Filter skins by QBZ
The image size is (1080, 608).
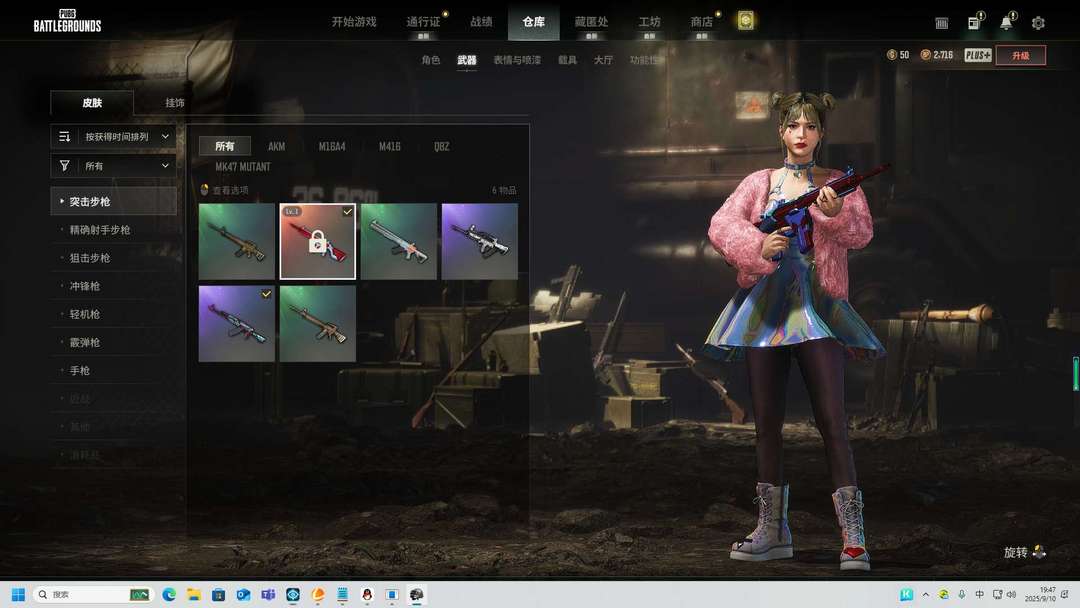point(442,146)
